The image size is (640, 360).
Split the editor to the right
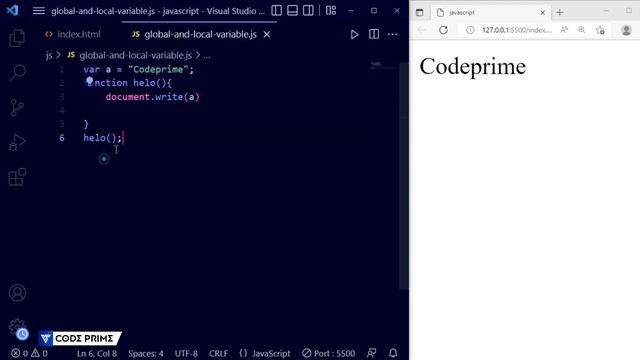pos(374,34)
